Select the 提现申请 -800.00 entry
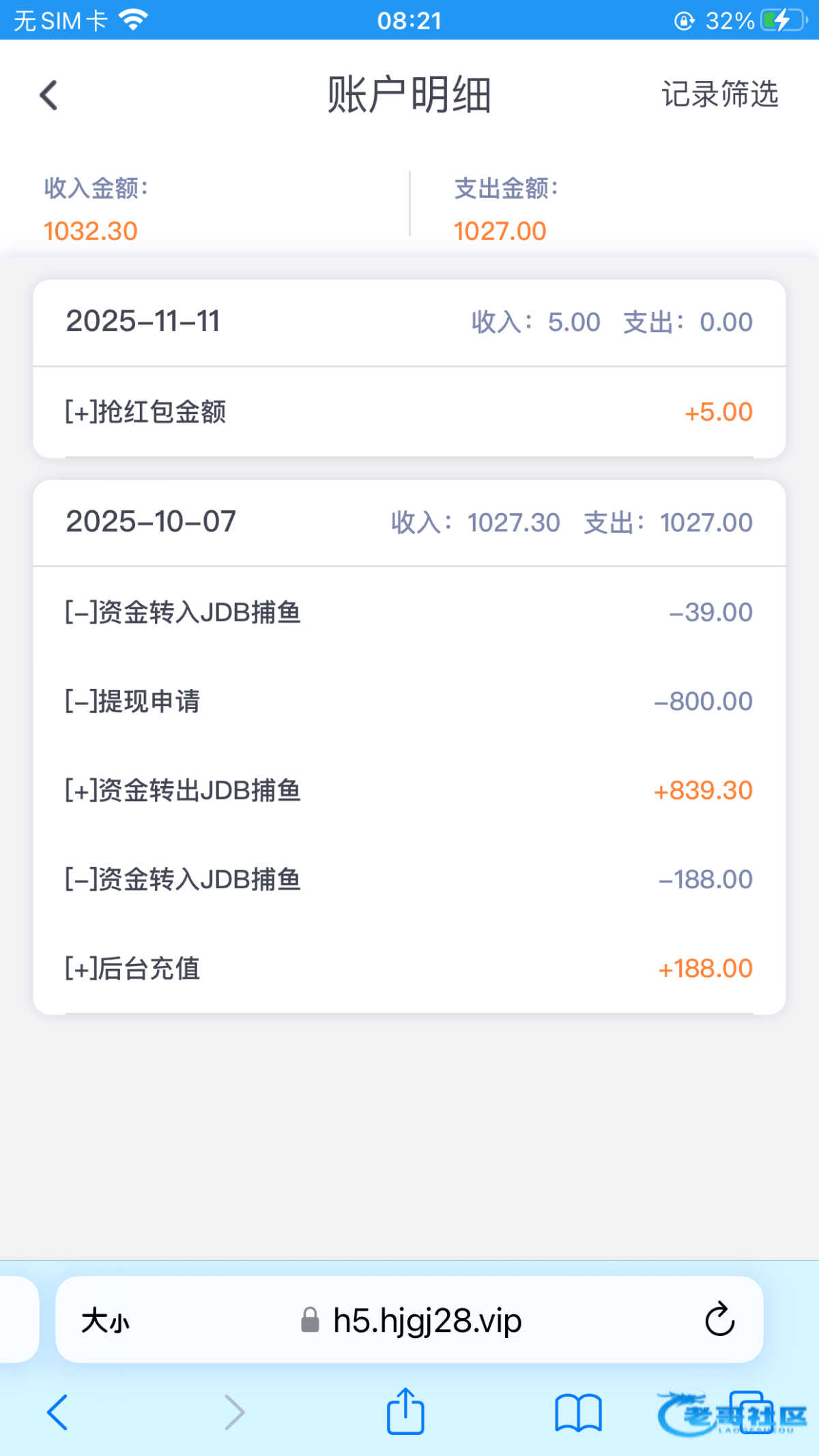Image resolution: width=819 pixels, height=1456 pixels. point(409,701)
